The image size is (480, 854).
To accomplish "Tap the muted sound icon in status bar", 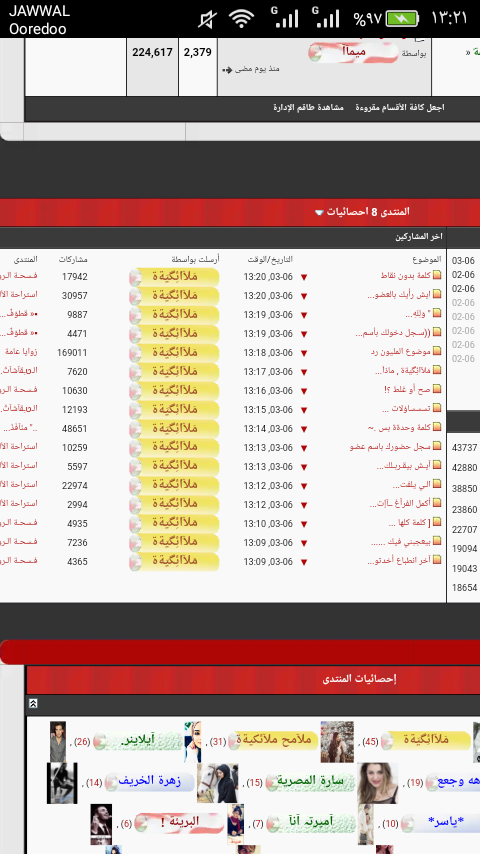I will 207,20.
